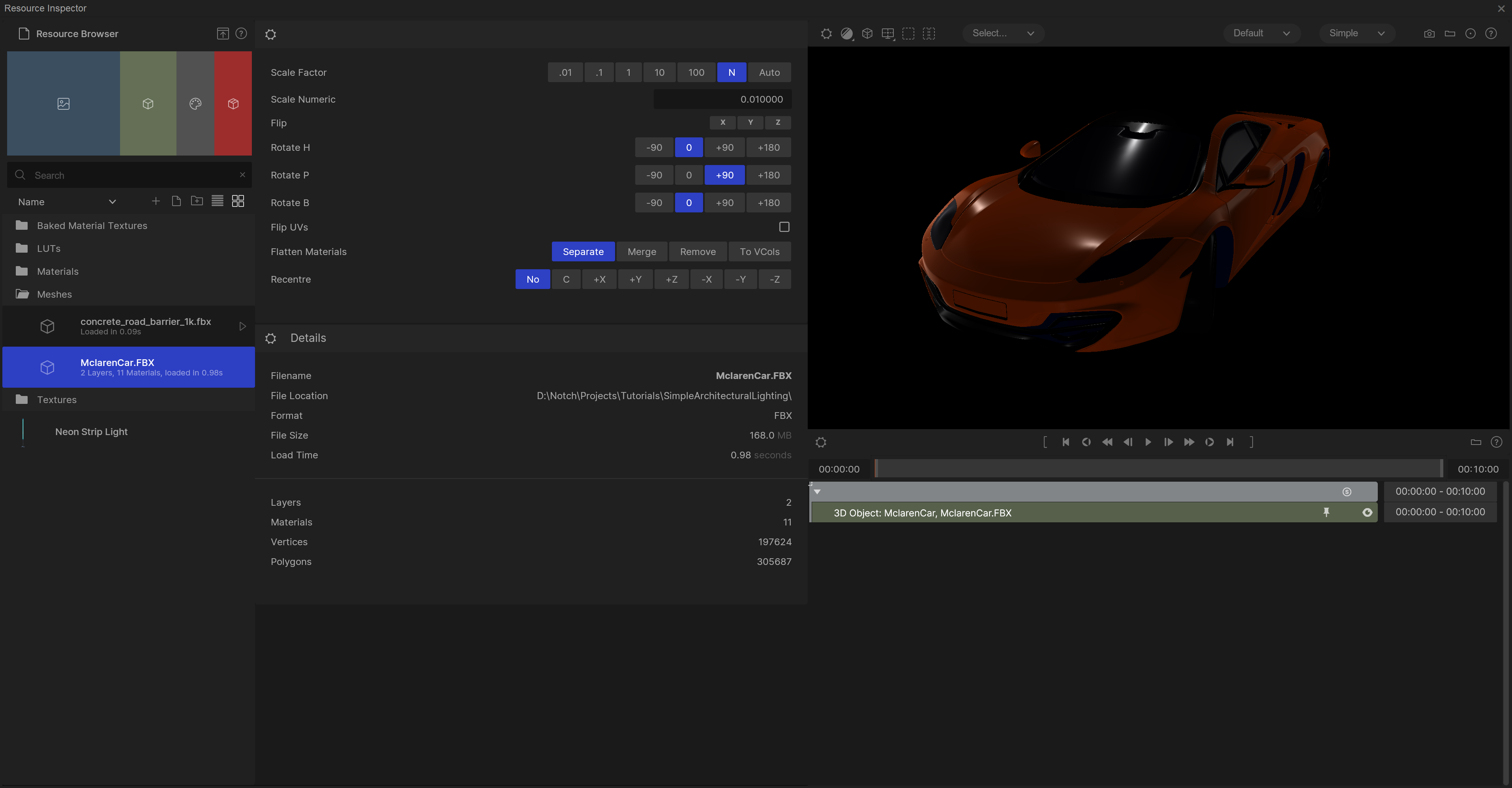Choose Merge for Flatten Materials
Viewport: 1512px width, 788px height.
point(642,251)
